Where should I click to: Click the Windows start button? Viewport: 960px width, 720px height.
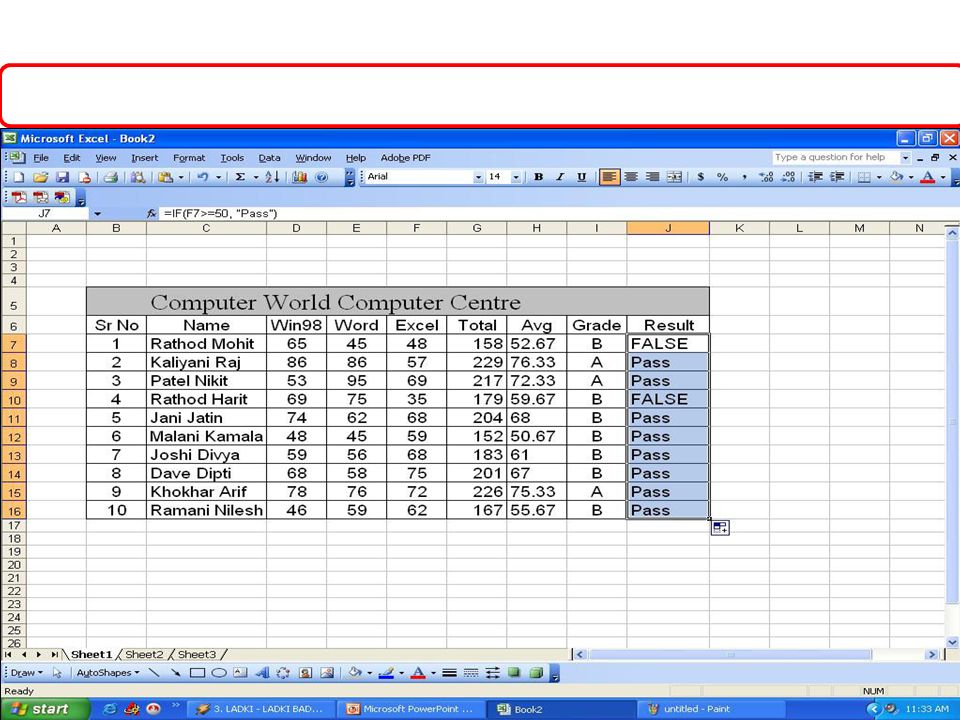45,709
